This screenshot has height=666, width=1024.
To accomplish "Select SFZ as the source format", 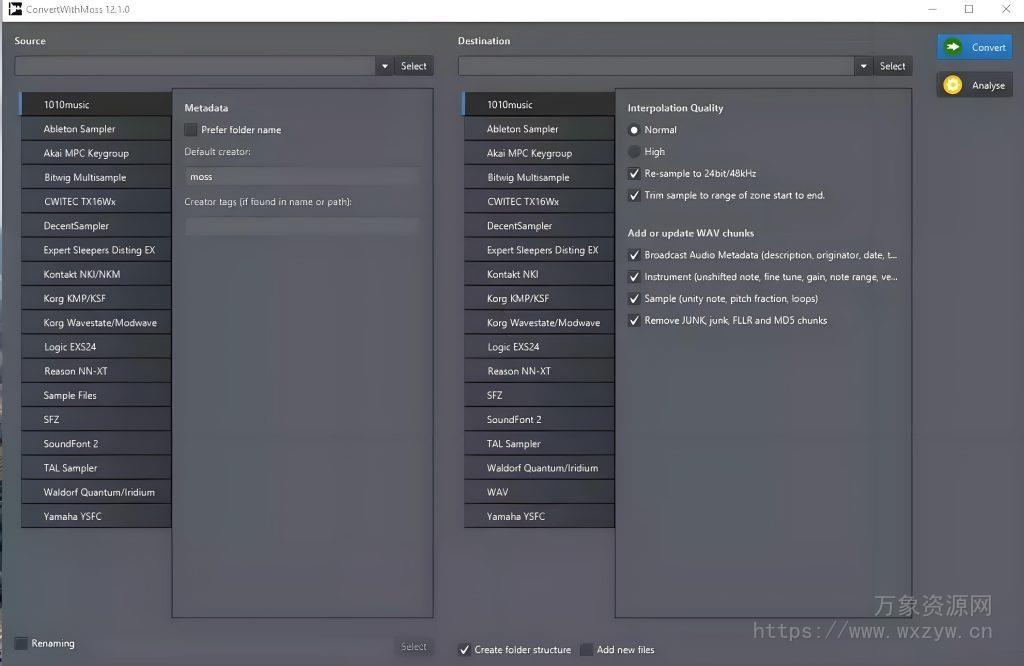I will point(95,419).
